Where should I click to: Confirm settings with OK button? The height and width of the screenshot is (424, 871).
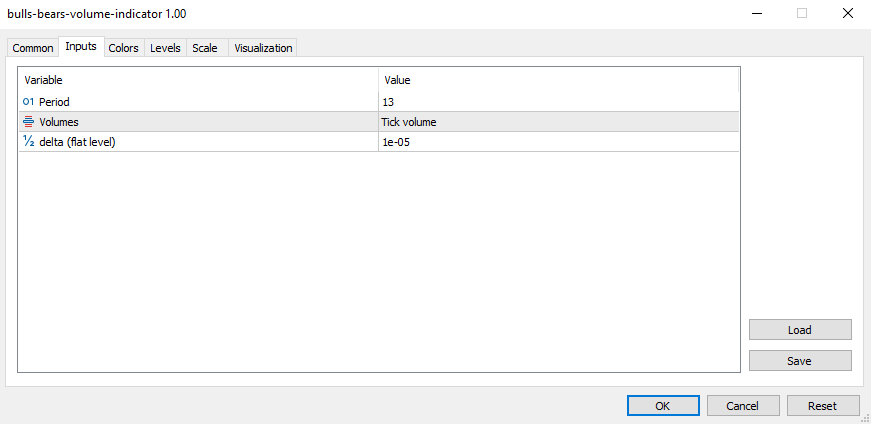tap(663, 406)
